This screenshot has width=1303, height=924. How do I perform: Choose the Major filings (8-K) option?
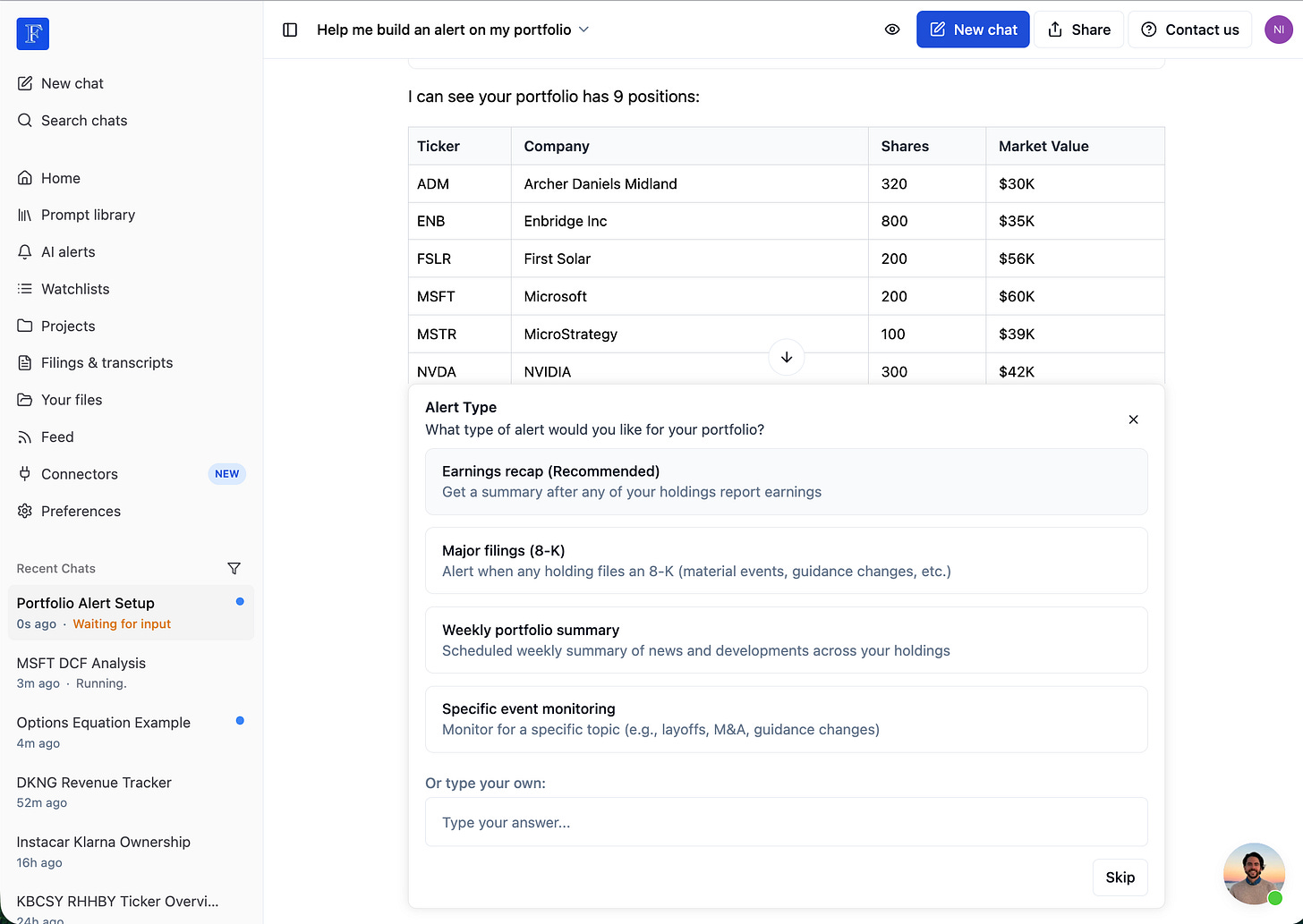[x=786, y=561]
